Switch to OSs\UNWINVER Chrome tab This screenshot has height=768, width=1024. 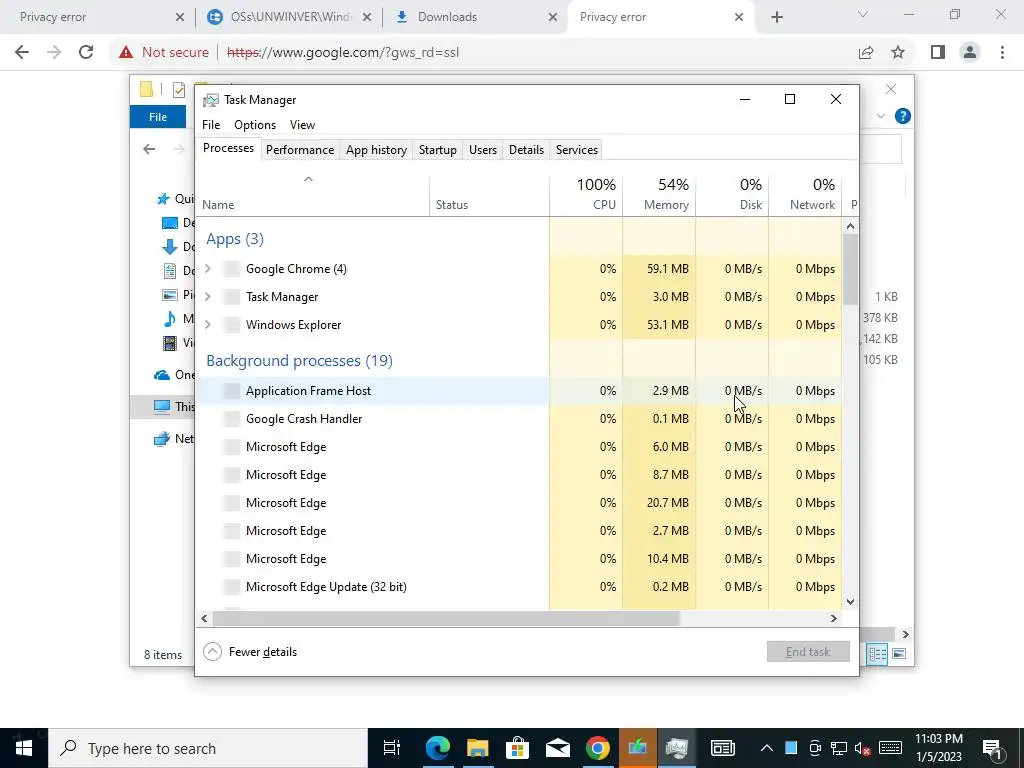(289, 17)
